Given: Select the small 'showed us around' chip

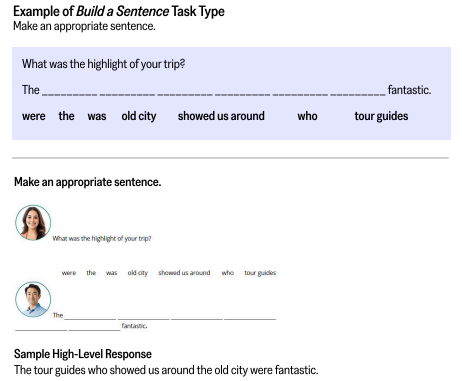Looking at the screenshot, I should click(184, 273).
